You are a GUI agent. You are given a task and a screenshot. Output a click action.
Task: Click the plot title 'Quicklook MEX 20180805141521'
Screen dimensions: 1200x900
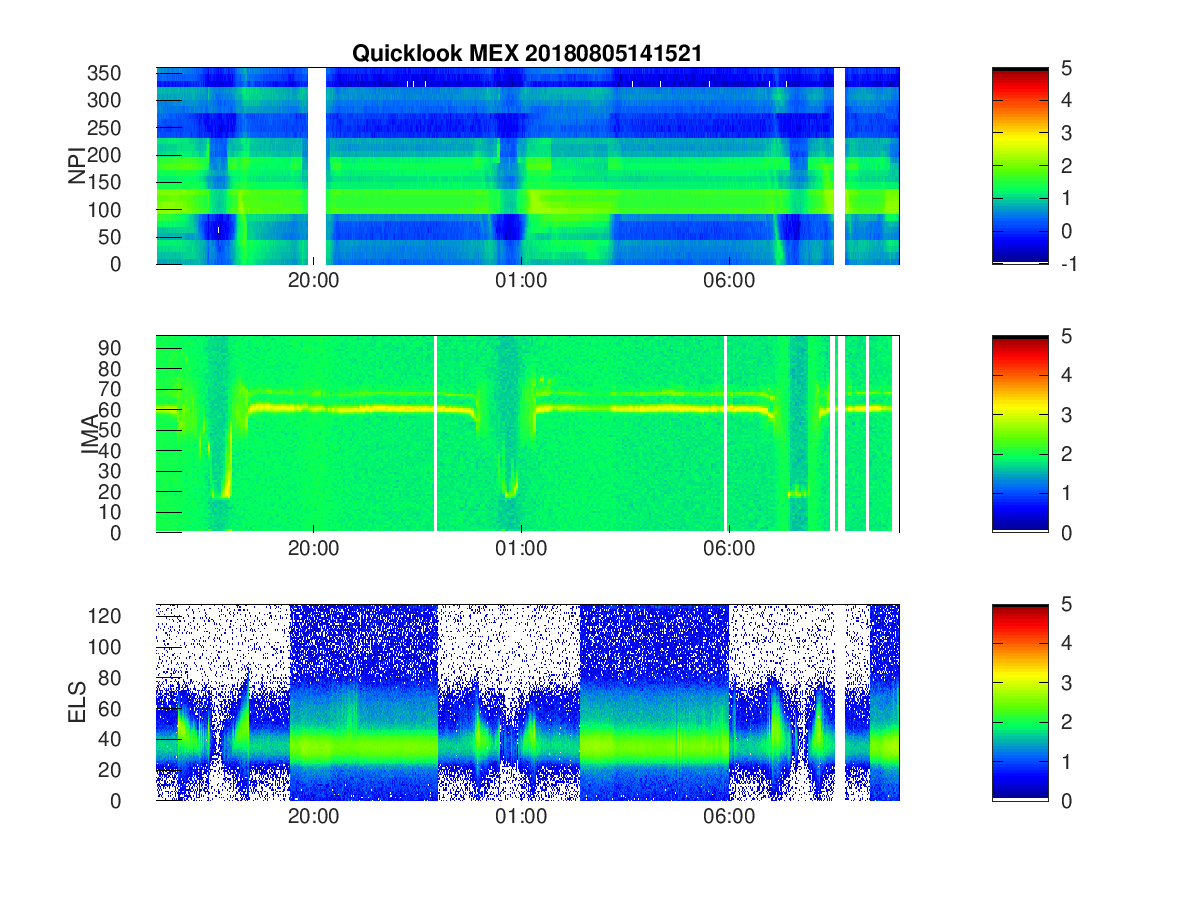527,54
